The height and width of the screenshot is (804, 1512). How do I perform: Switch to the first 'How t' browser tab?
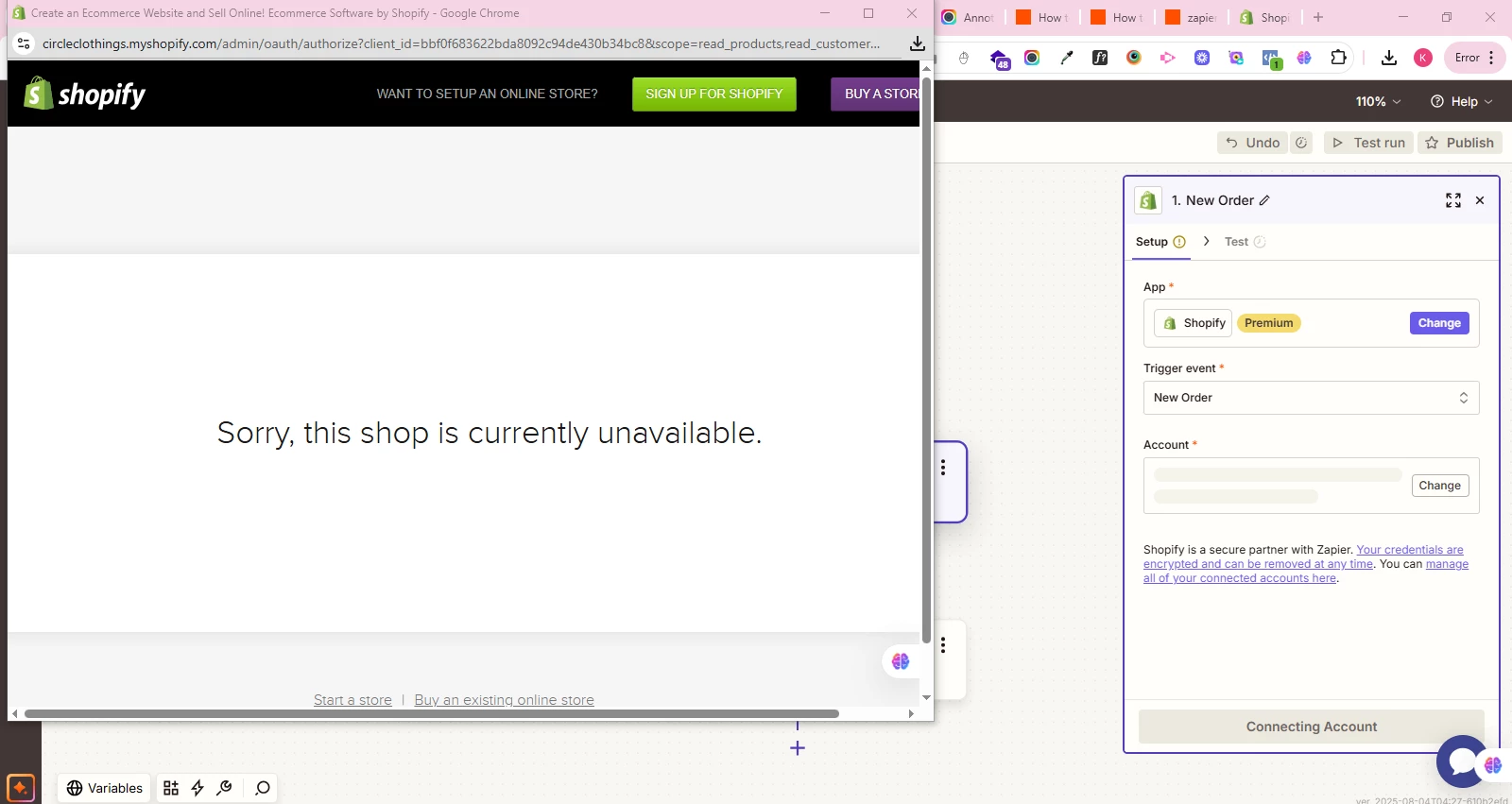coord(1042,18)
